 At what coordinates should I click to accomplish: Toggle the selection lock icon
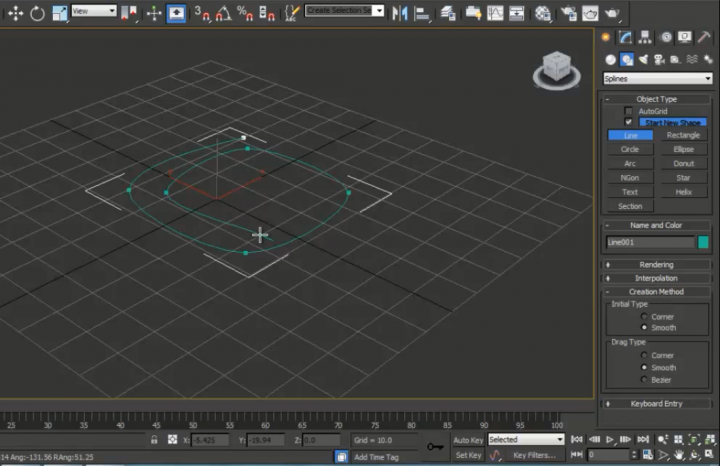click(x=153, y=439)
